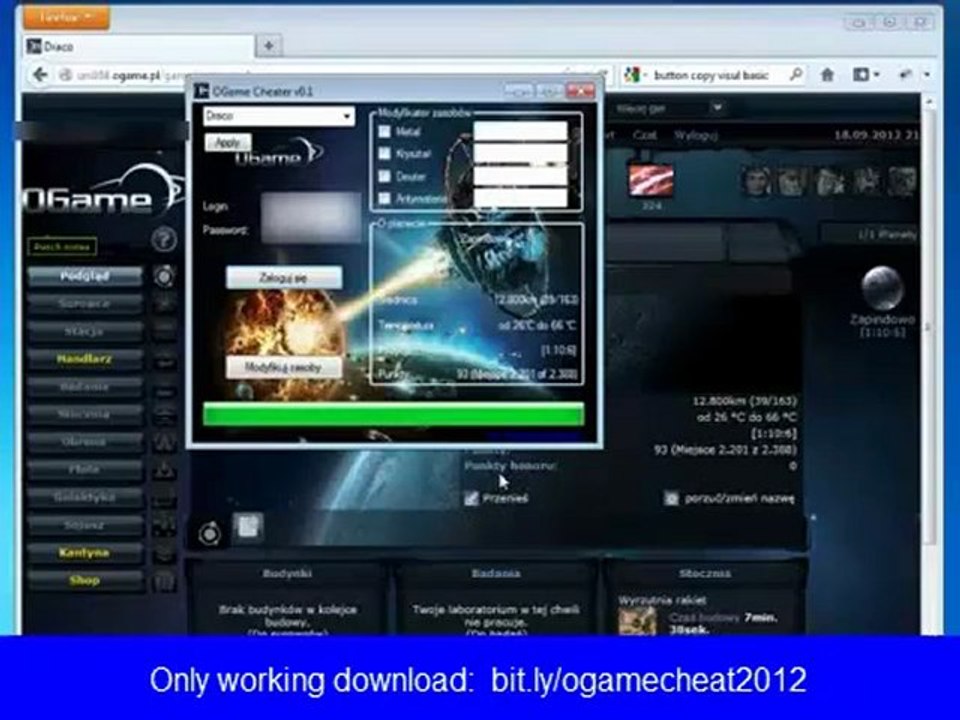This screenshot has height=720, width=960.
Task: Click the icon next to Shop
Action: tap(163, 580)
